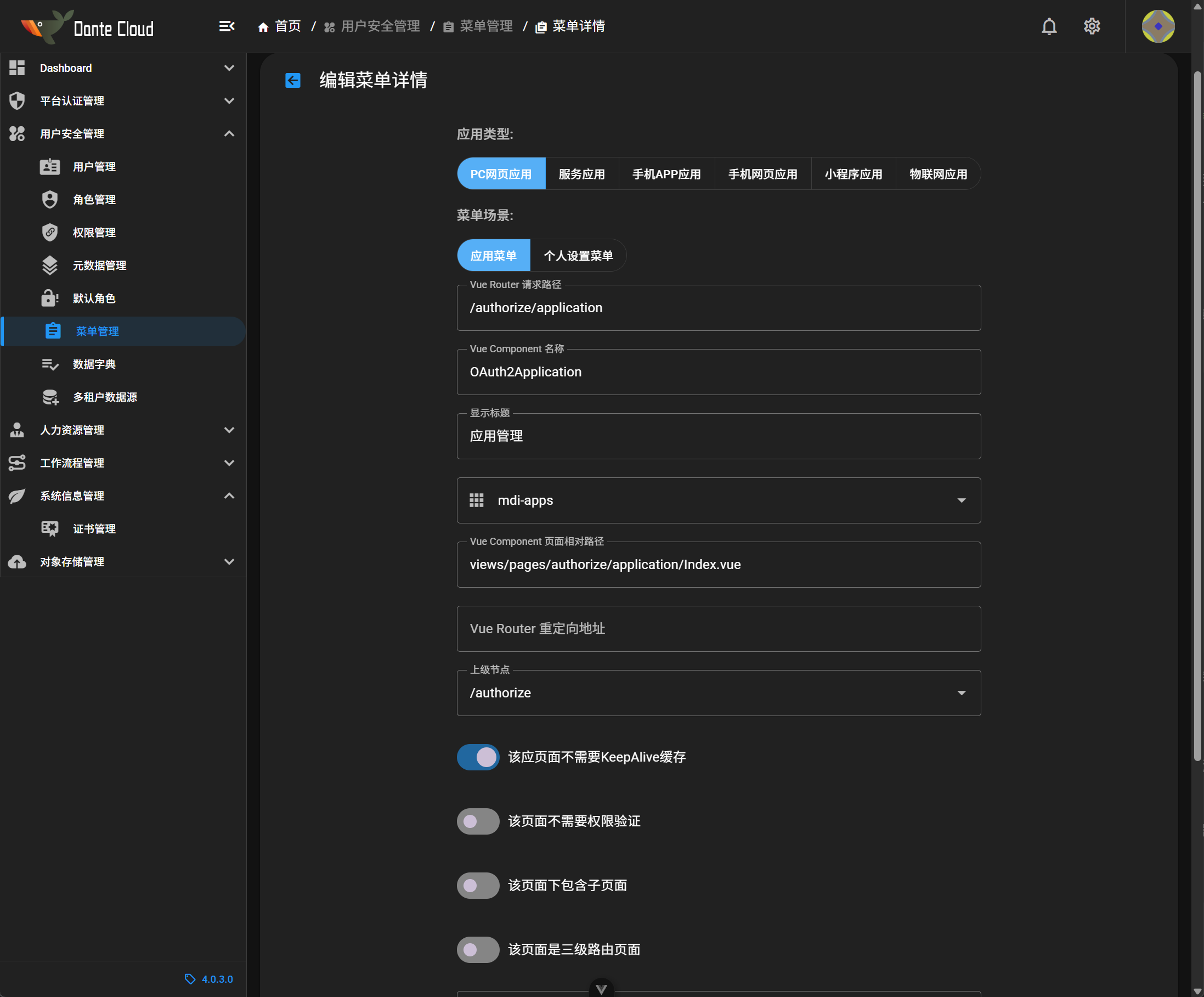This screenshot has height=997, width=1204.
Task: Select the 服务应用 application type
Action: [x=581, y=174]
